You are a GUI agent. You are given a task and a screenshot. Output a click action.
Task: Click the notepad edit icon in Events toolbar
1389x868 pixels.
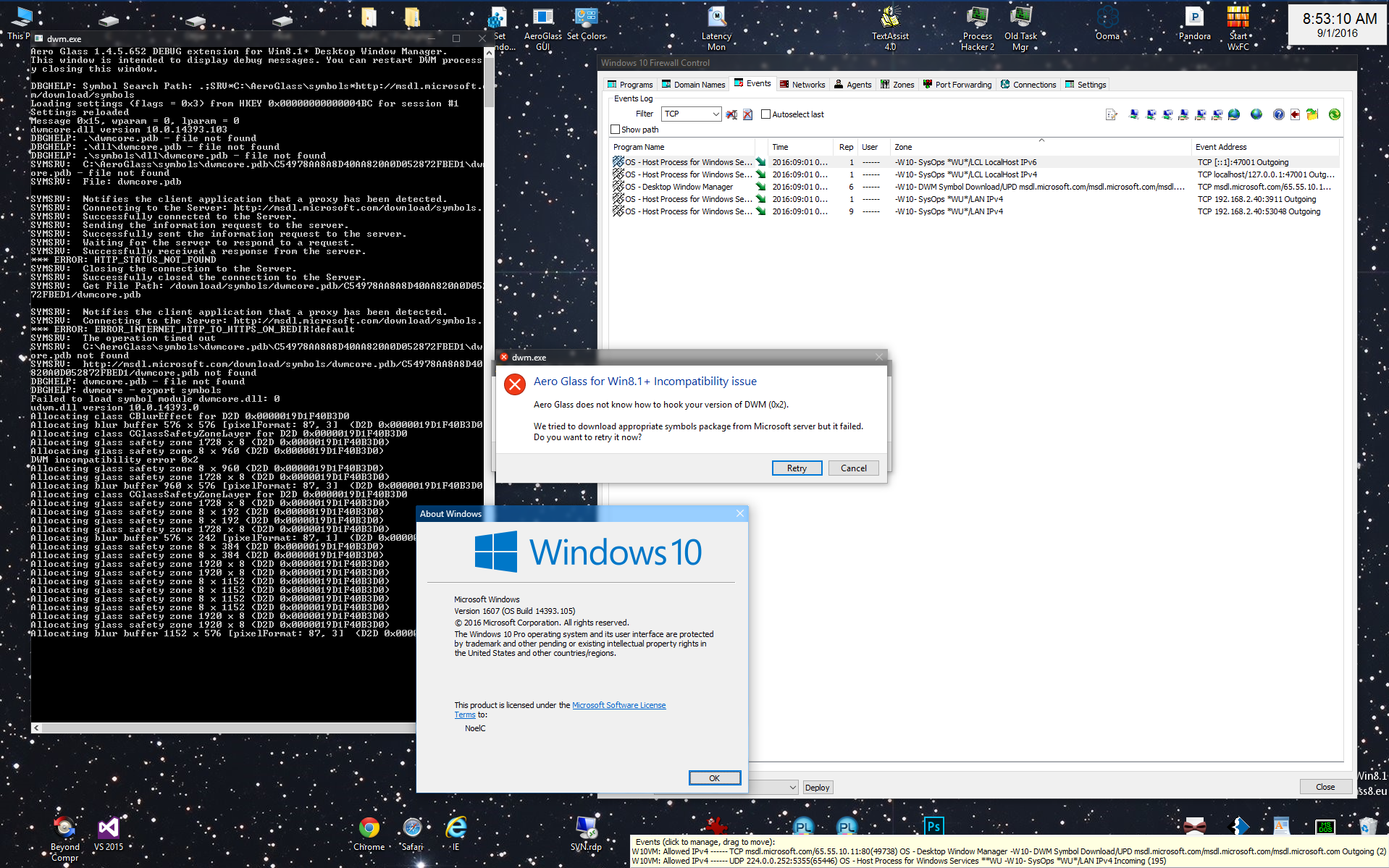point(1112,114)
